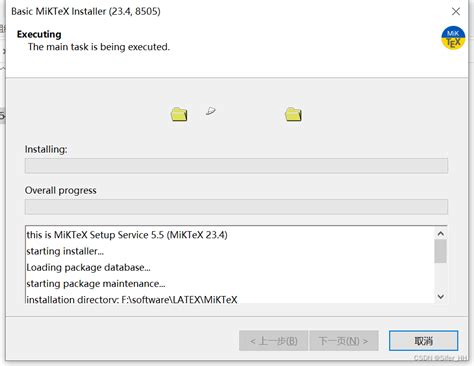This screenshot has width=474, height=366.
Task: Click the log scrollbar up arrow
Action: pos(441,234)
